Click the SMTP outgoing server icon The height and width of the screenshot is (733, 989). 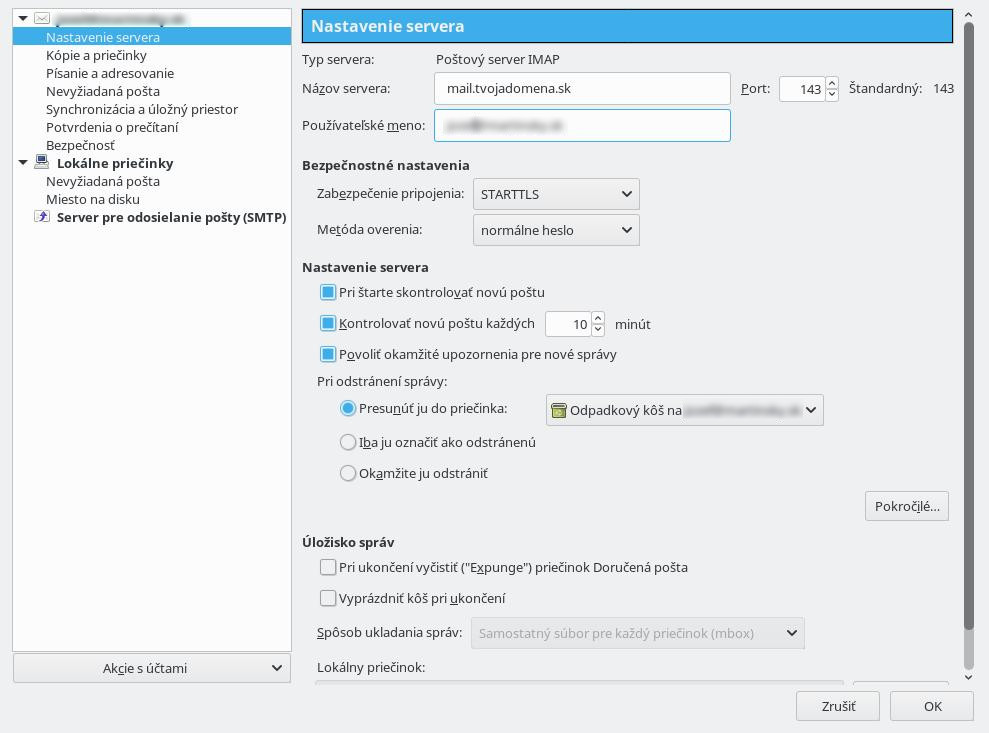coord(42,216)
